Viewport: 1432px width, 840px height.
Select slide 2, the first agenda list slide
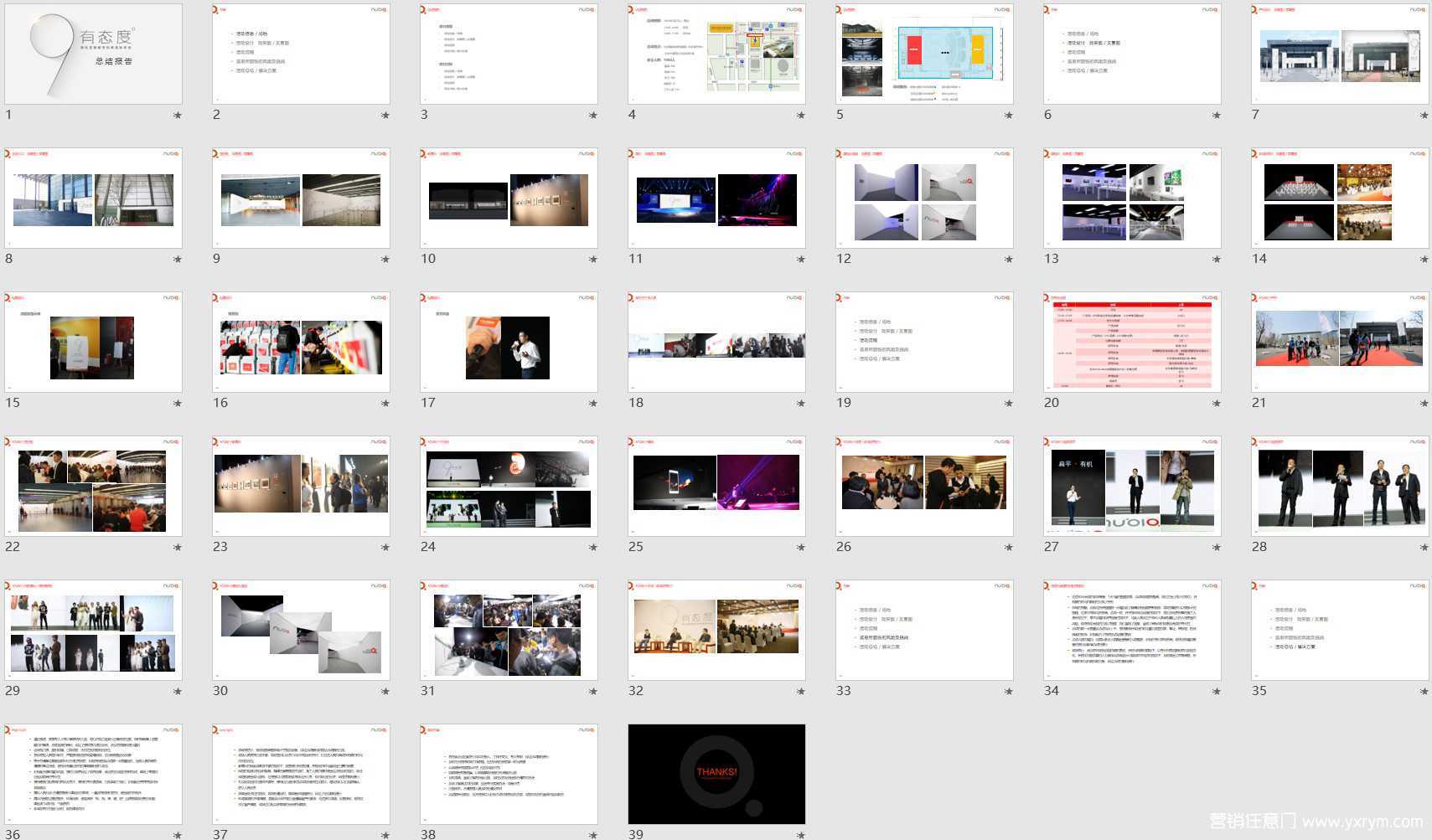coord(301,54)
